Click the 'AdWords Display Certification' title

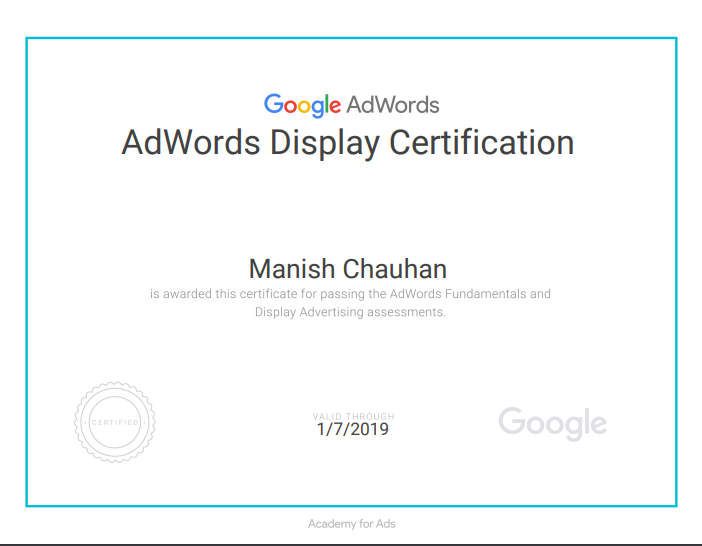pyautogui.click(x=348, y=143)
